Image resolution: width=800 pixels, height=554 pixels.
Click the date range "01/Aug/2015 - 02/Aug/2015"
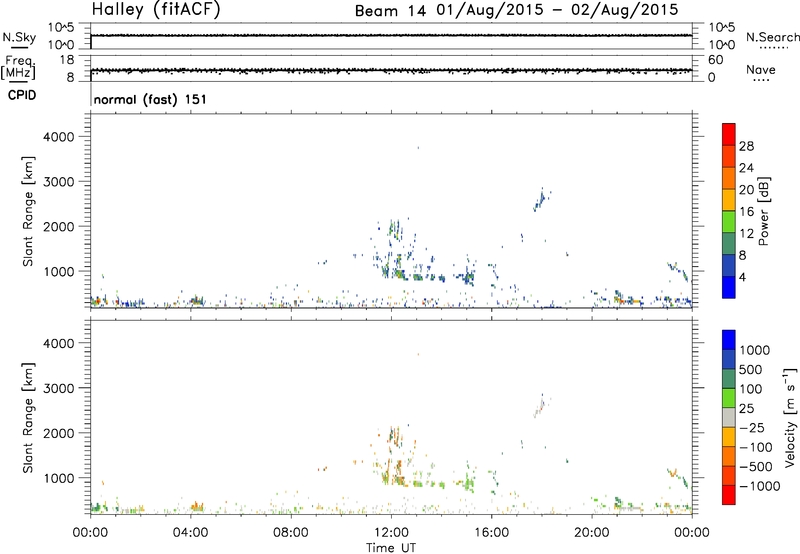point(557,10)
